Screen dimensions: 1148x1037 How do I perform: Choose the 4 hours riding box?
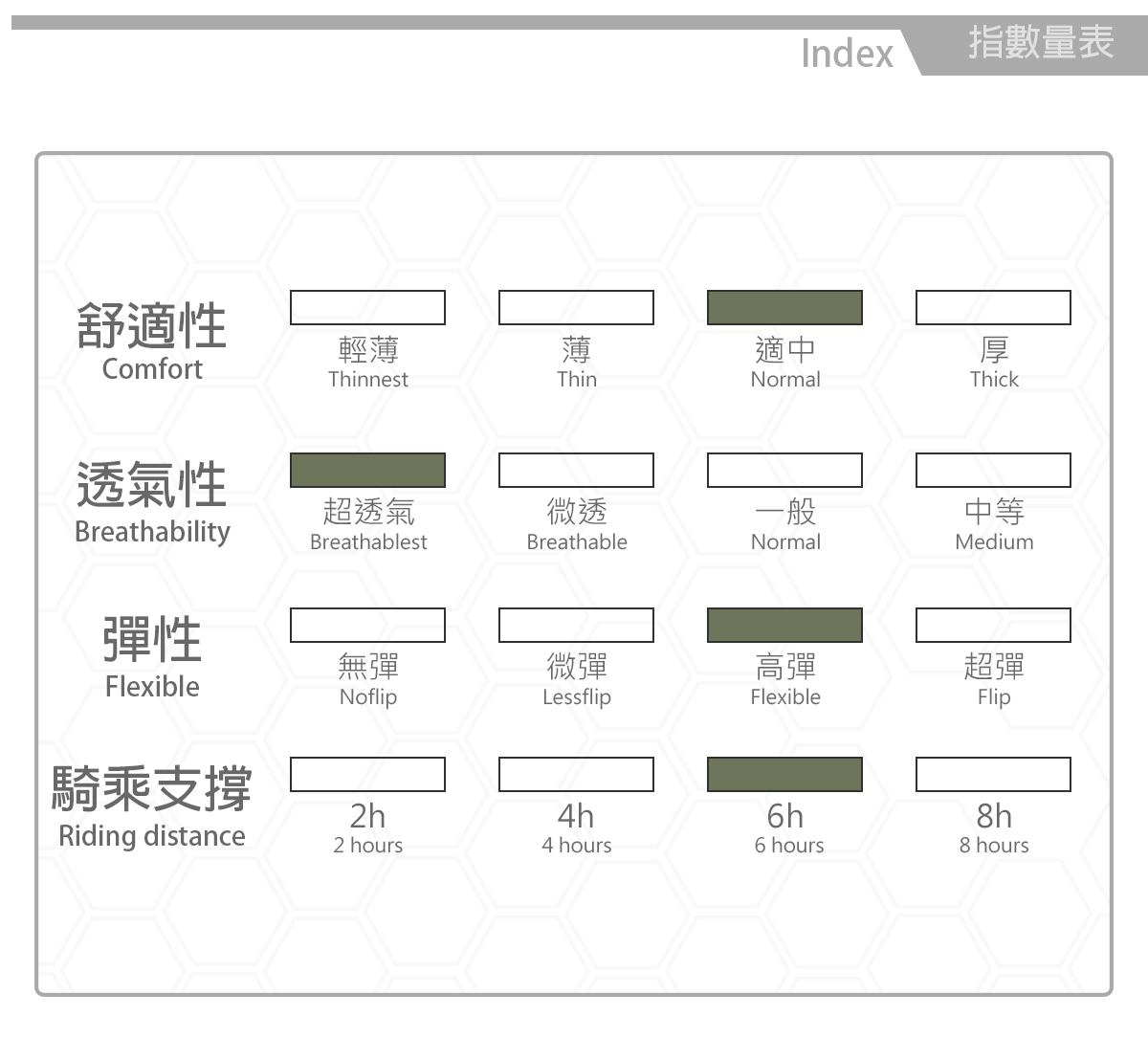click(576, 774)
